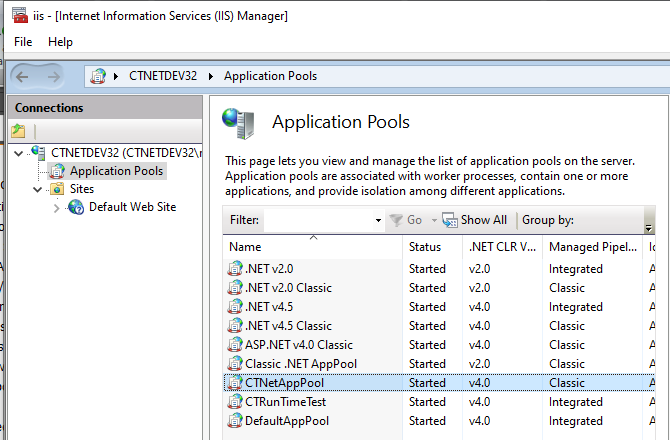
Task: Click the ASP.NET v4.0 Classic pool icon
Action: (235, 345)
